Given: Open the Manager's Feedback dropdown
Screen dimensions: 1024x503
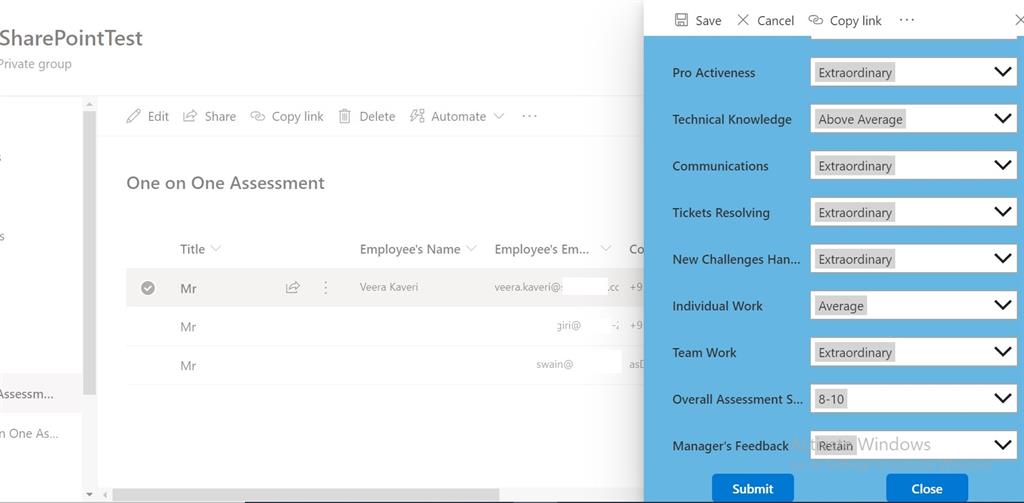Looking at the screenshot, I should pyautogui.click(x=914, y=446).
